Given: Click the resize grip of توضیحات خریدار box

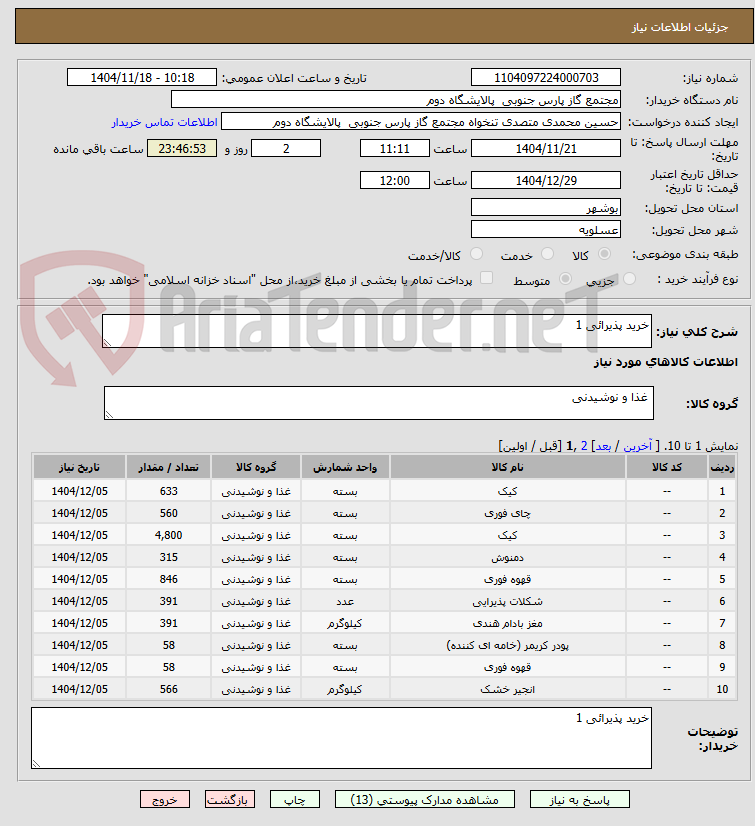Looking at the screenshot, I should pyautogui.click(x=36, y=763).
